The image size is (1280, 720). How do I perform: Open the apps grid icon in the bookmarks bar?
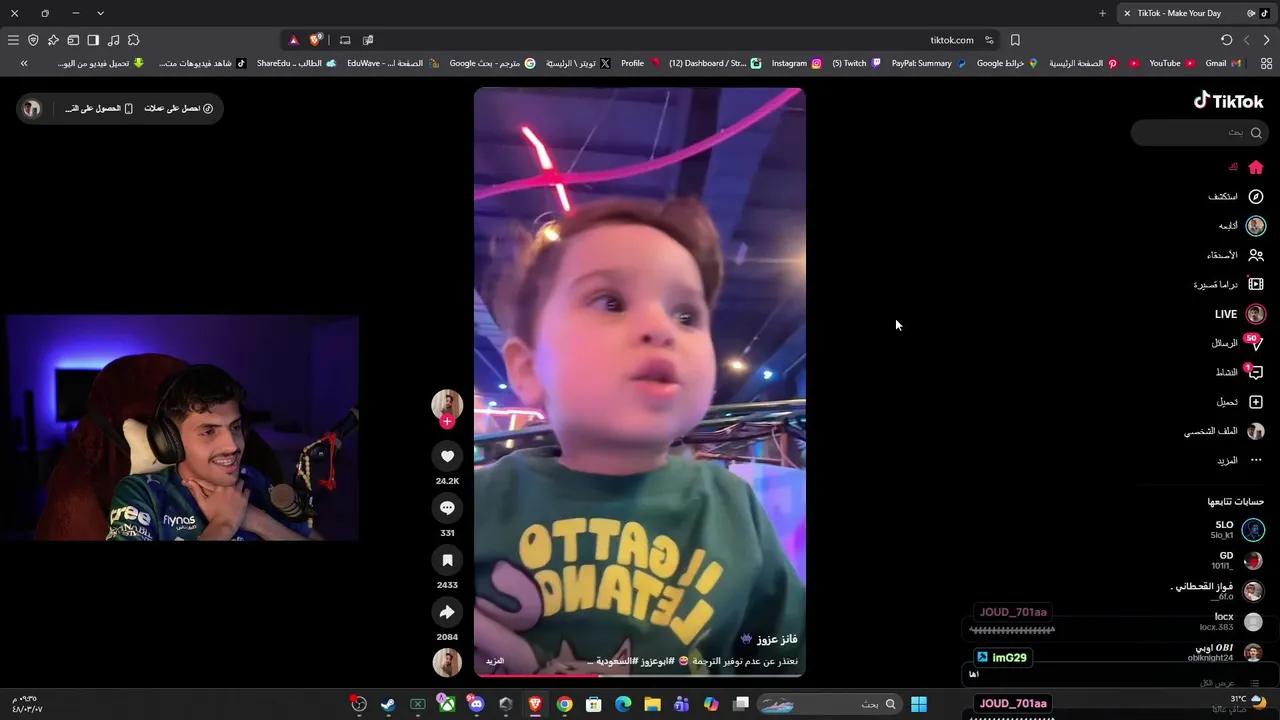[1266, 63]
